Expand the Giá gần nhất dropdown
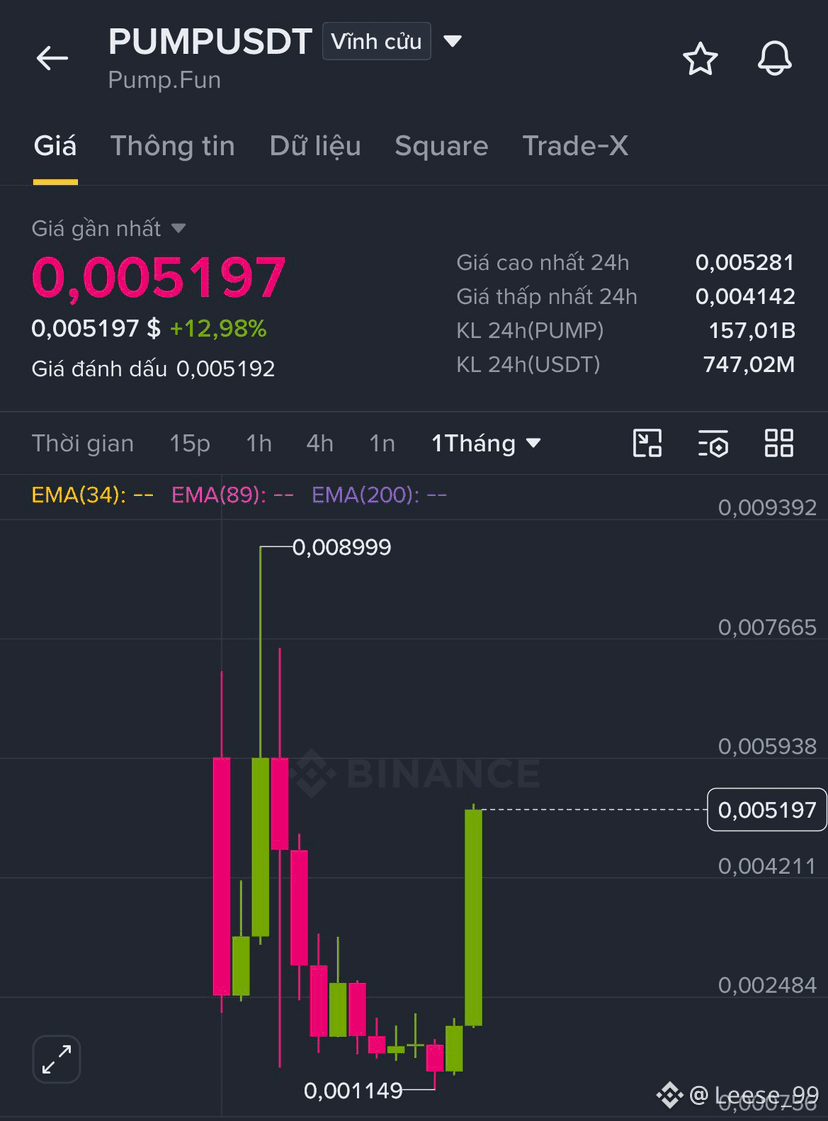The height and width of the screenshot is (1121, 828). pyautogui.click(x=179, y=228)
